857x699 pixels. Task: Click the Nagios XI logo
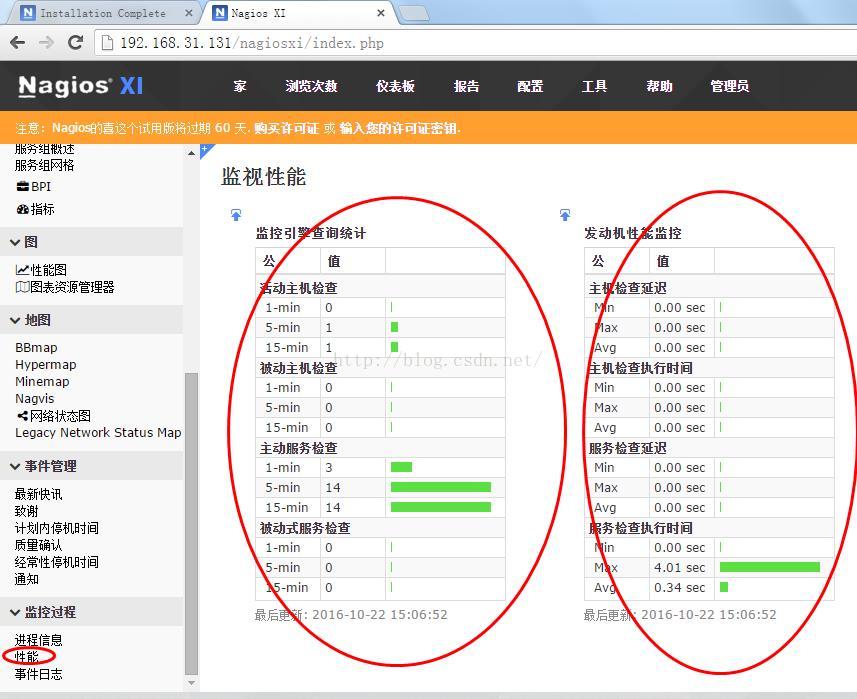[x=80, y=86]
